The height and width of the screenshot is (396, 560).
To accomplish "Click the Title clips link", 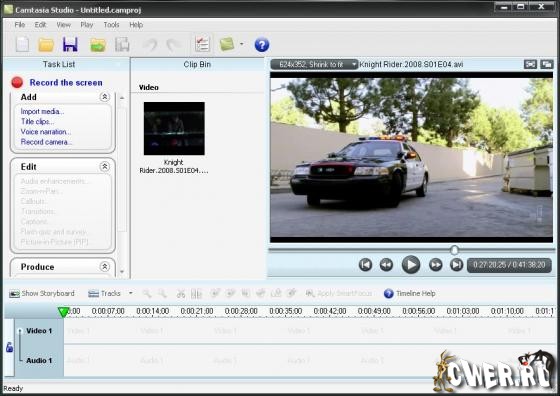I will tap(37, 121).
